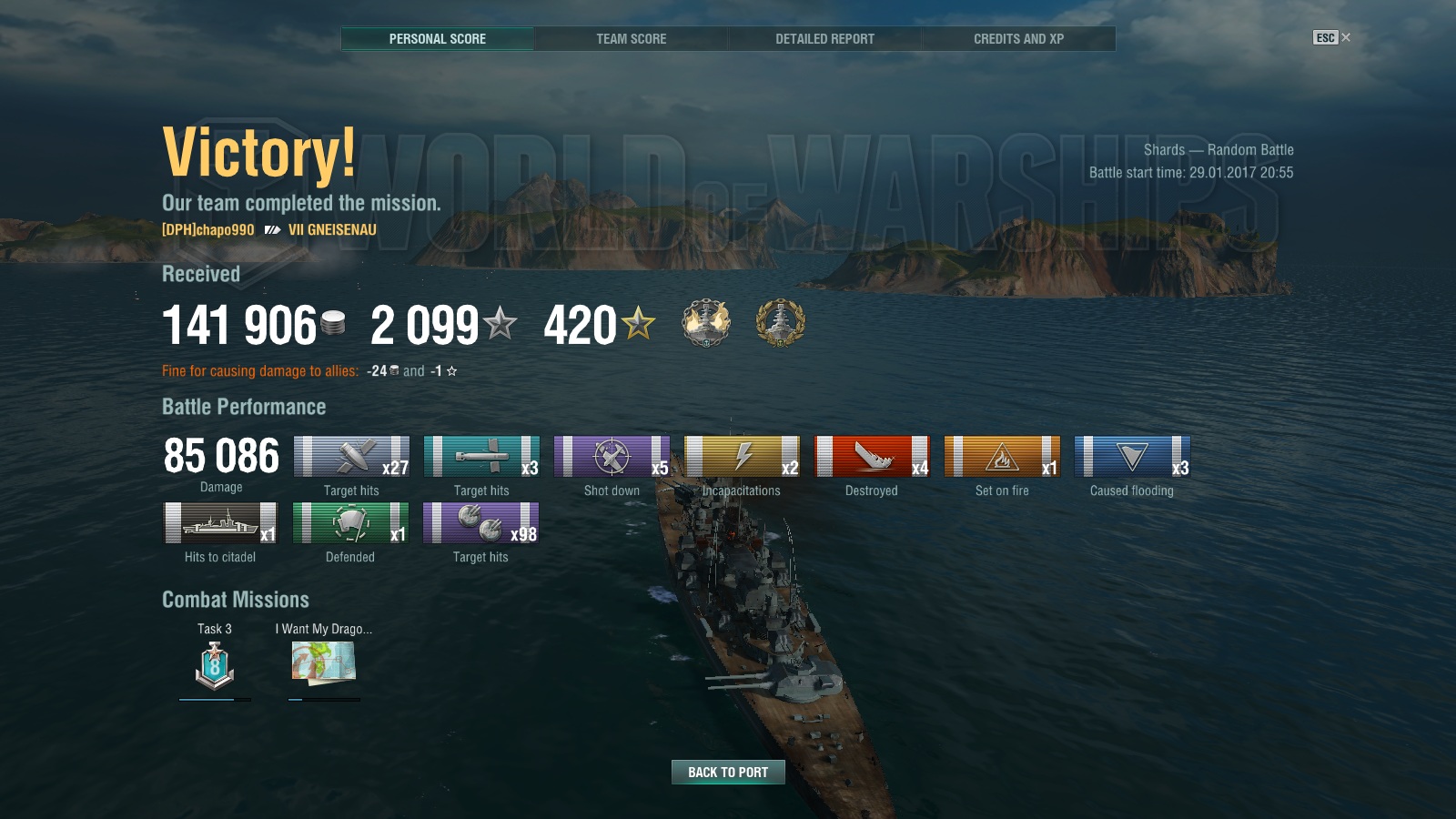Click the Hits to citadel ribbon
1456x819 pixels.
[x=220, y=523]
